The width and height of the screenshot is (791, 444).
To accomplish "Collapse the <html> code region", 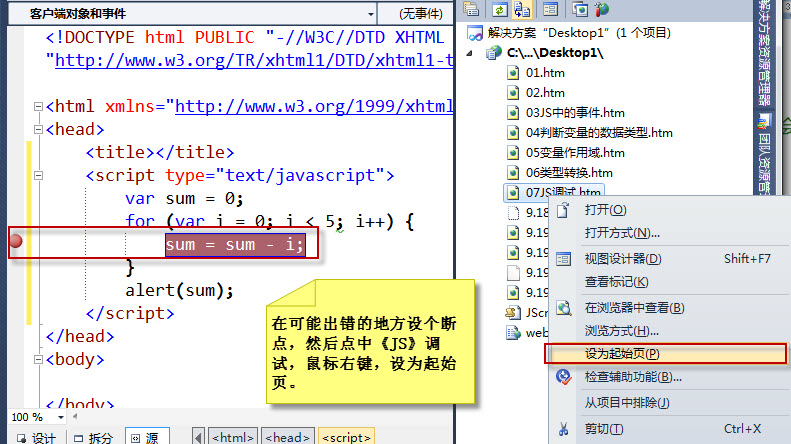I will coord(38,106).
